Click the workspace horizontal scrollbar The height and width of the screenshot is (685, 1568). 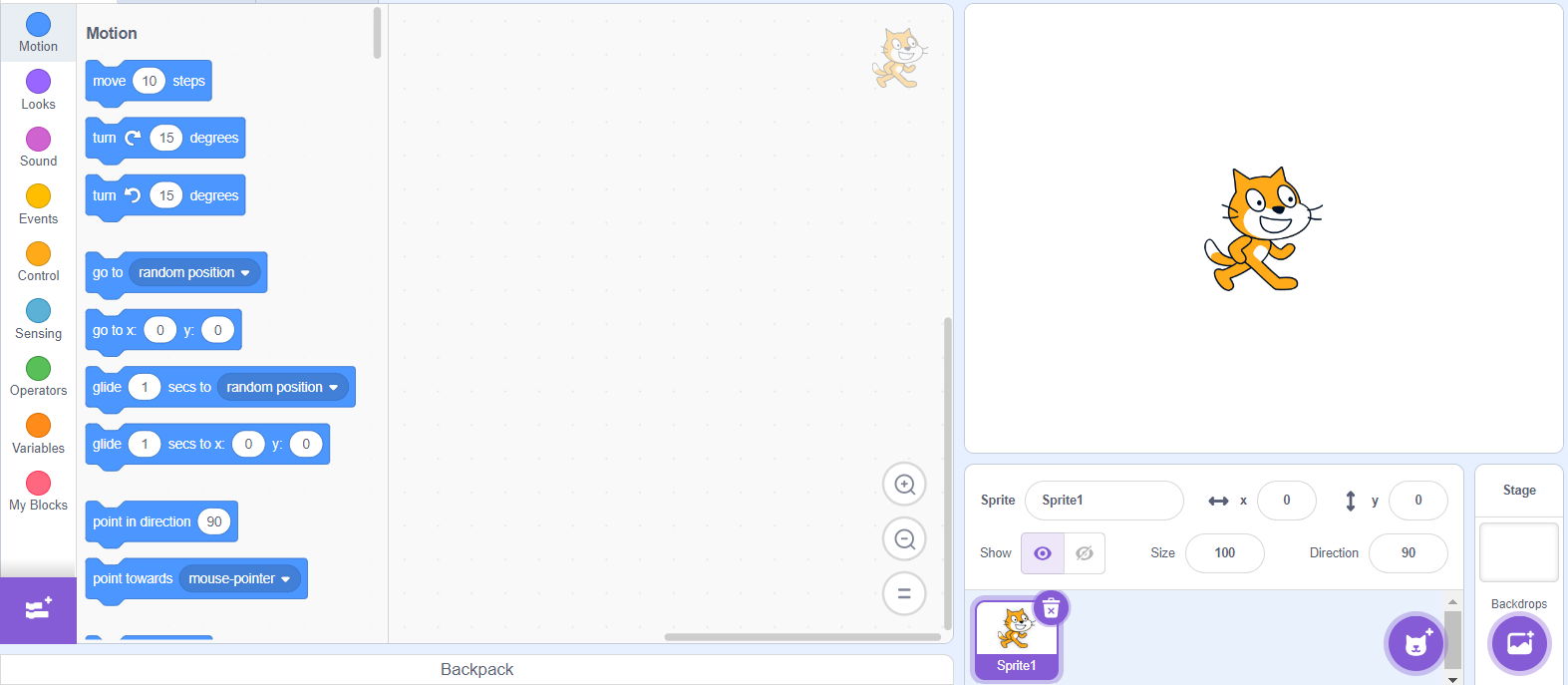click(802, 637)
